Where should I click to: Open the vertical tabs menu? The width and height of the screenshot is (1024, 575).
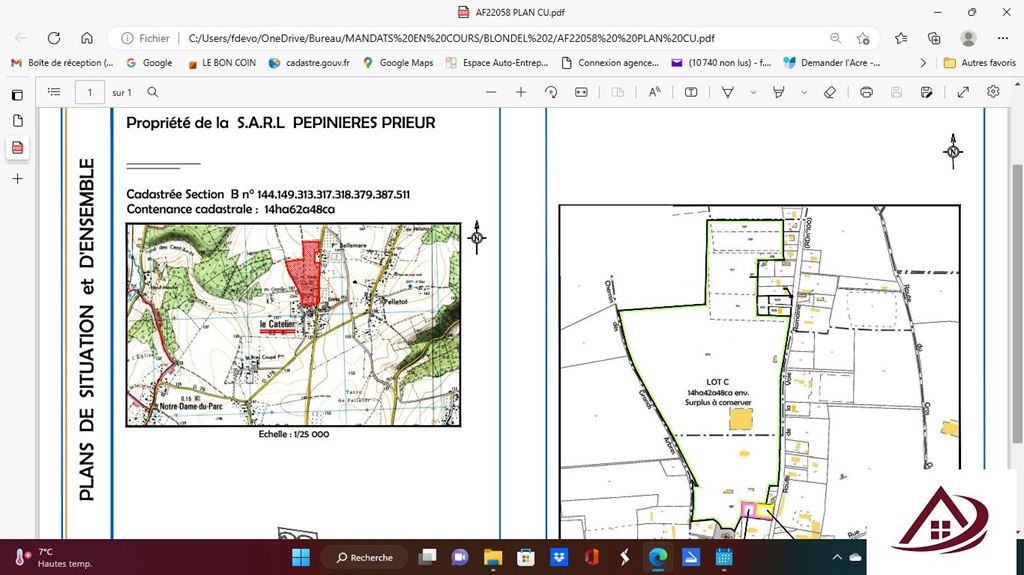pyautogui.click(x=18, y=95)
